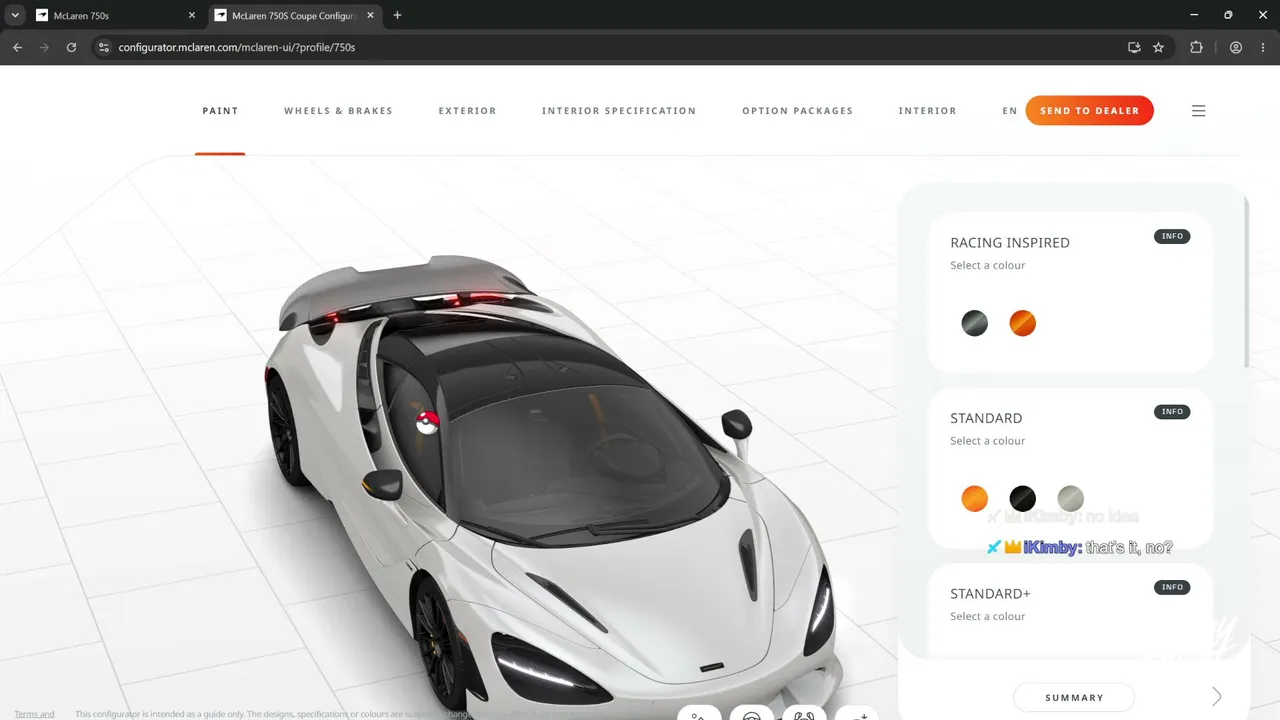The height and width of the screenshot is (720, 1280).
Task: Open a new browser tab
Action: coord(397,15)
